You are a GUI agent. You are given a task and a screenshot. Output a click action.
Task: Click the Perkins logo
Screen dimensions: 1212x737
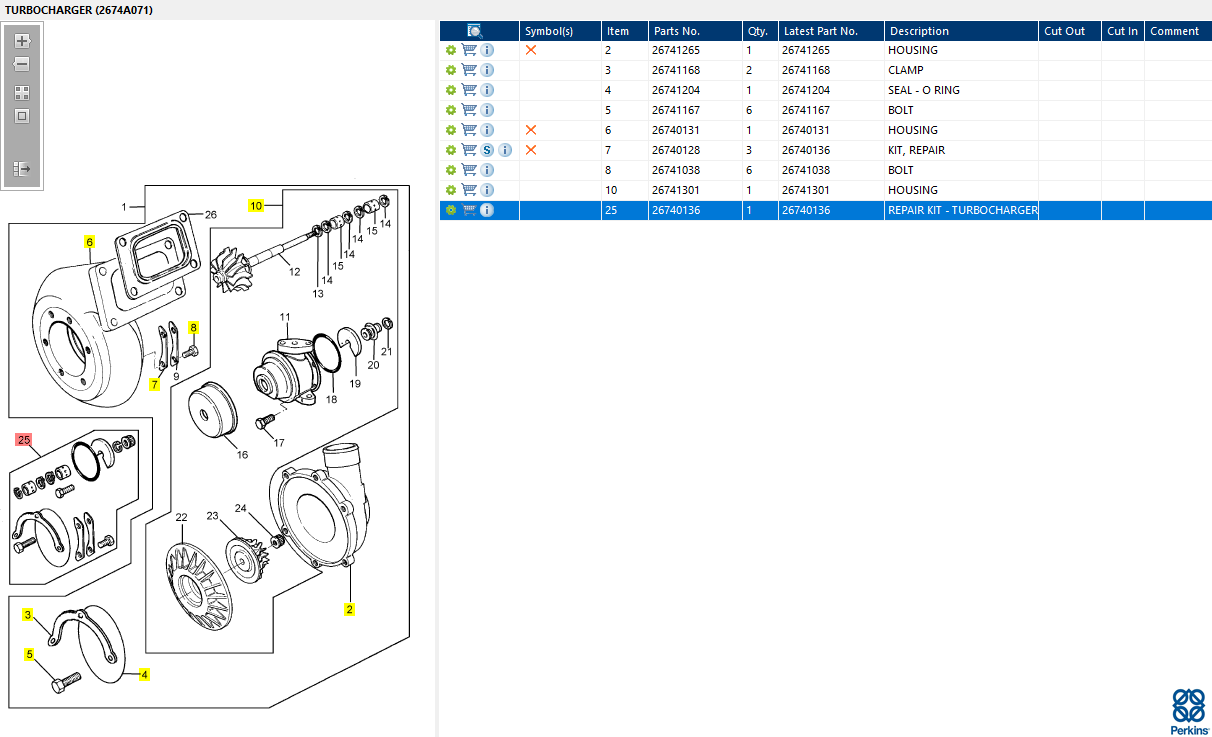tap(1187, 711)
